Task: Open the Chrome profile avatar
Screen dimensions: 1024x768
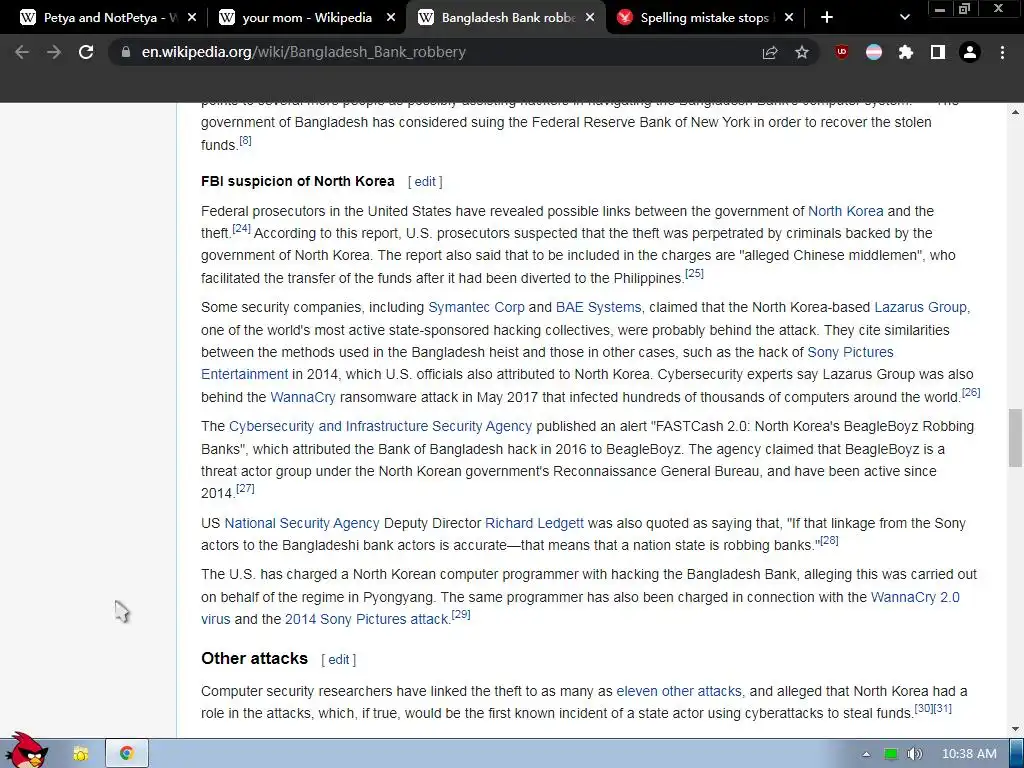Action: tap(970, 52)
